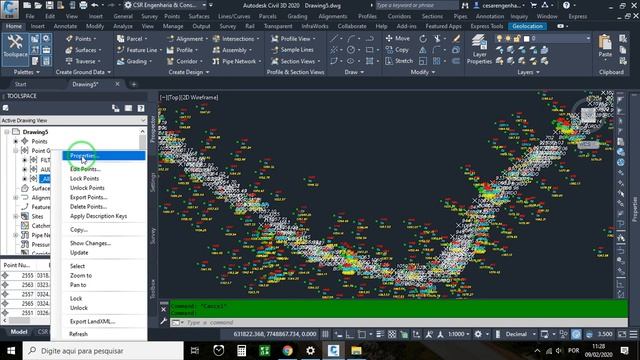Choose Zoom to in the context menu

81,276
